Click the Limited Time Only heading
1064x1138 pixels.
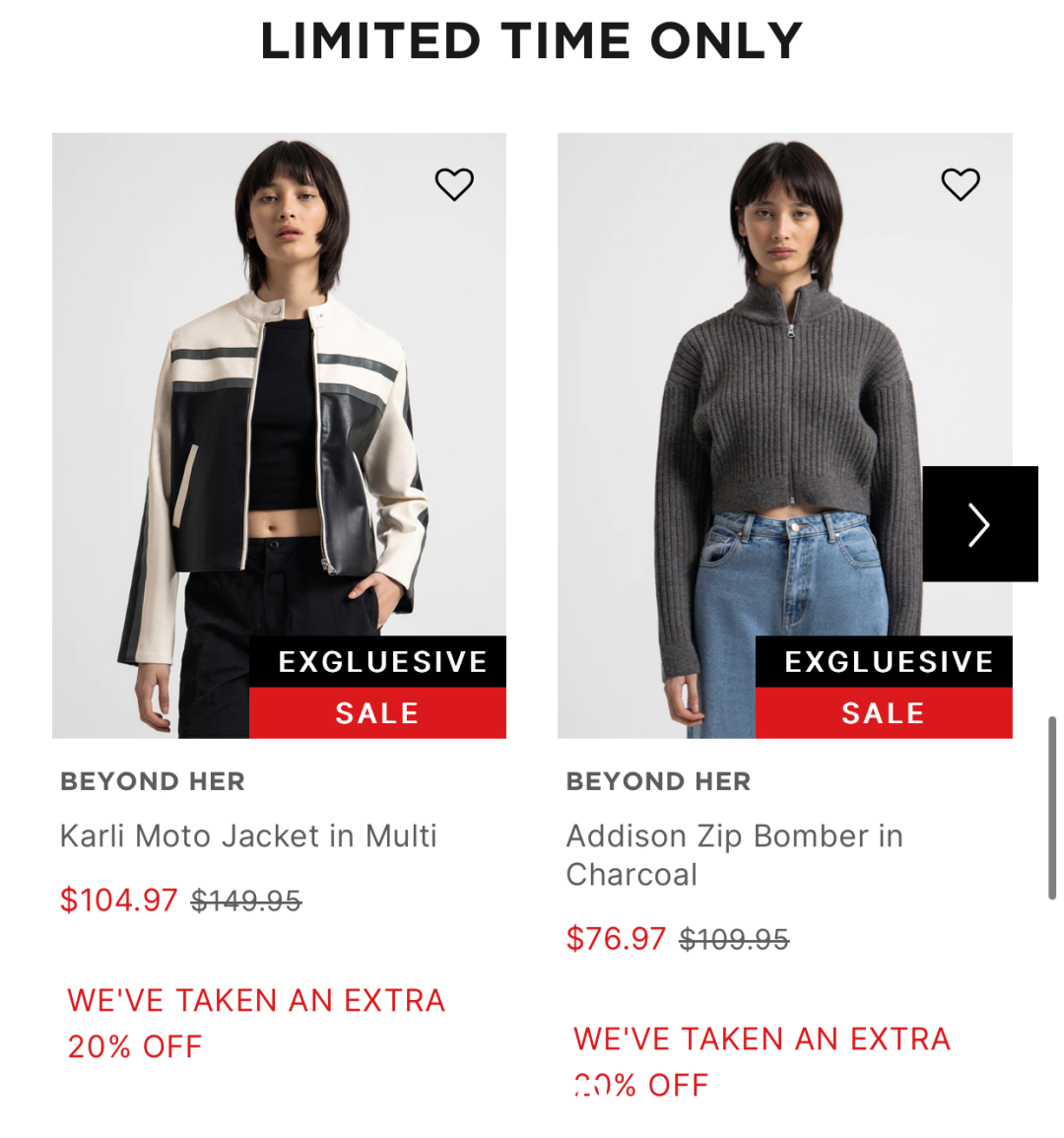[532, 40]
